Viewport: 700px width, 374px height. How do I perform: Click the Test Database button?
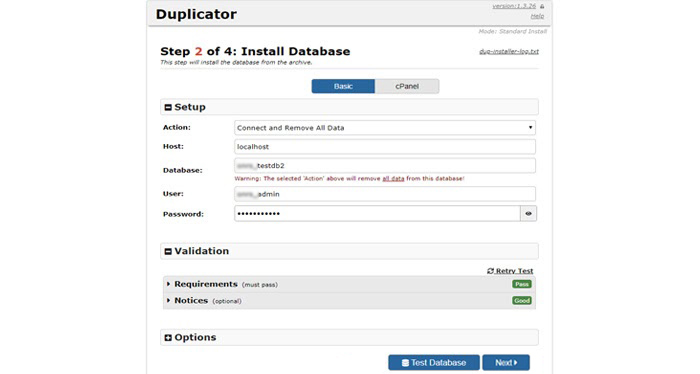tap(434, 362)
